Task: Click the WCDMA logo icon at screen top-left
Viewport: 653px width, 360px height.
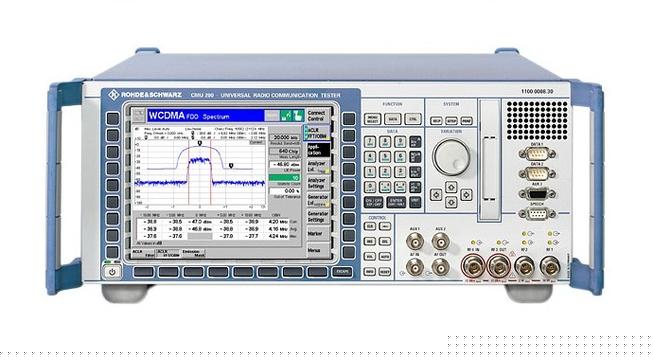Action: [x=139, y=115]
